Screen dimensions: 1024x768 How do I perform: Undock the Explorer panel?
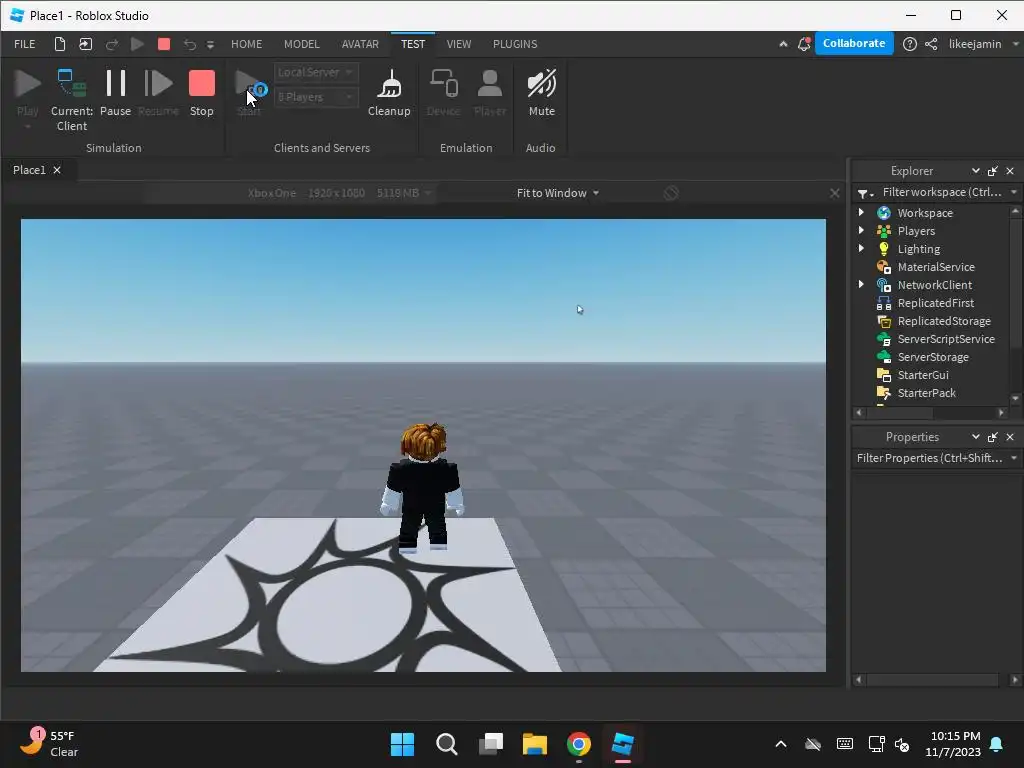(993, 171)
